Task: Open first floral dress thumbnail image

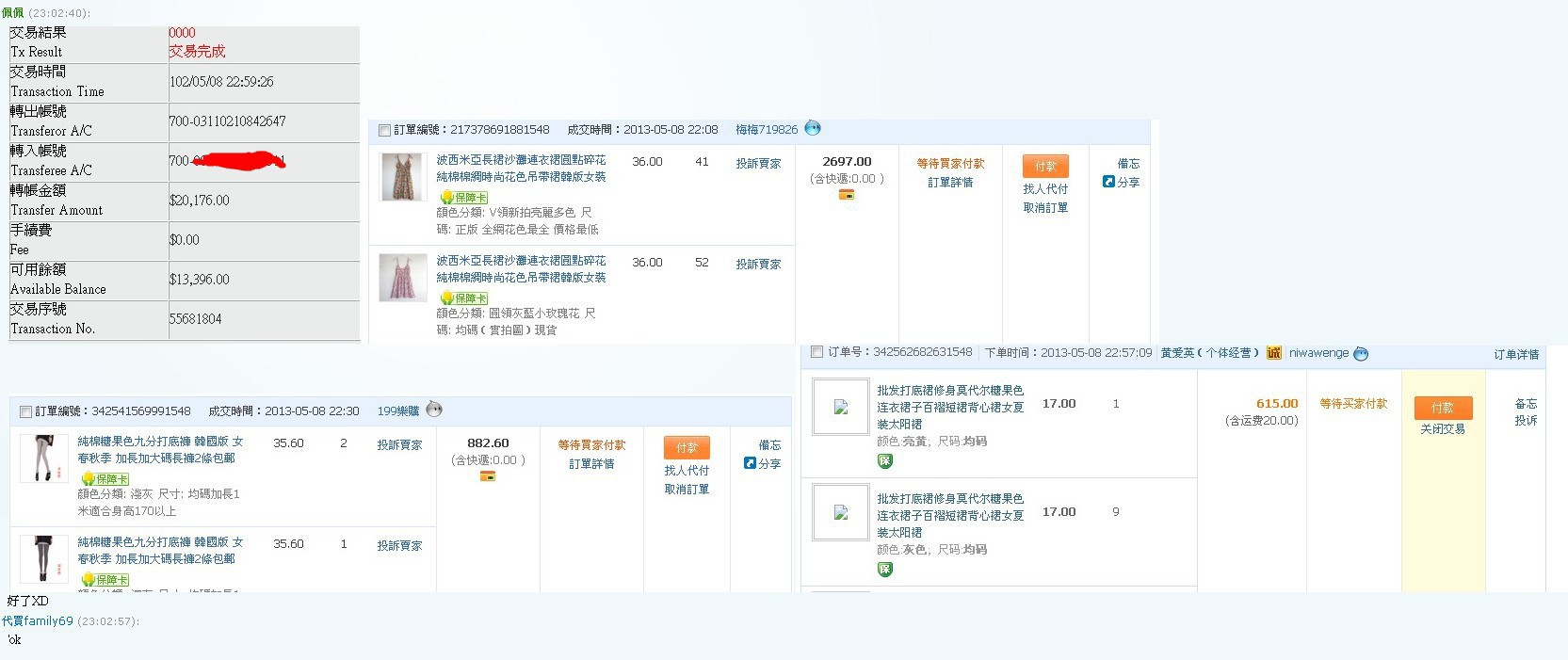Action: (403, 177)
